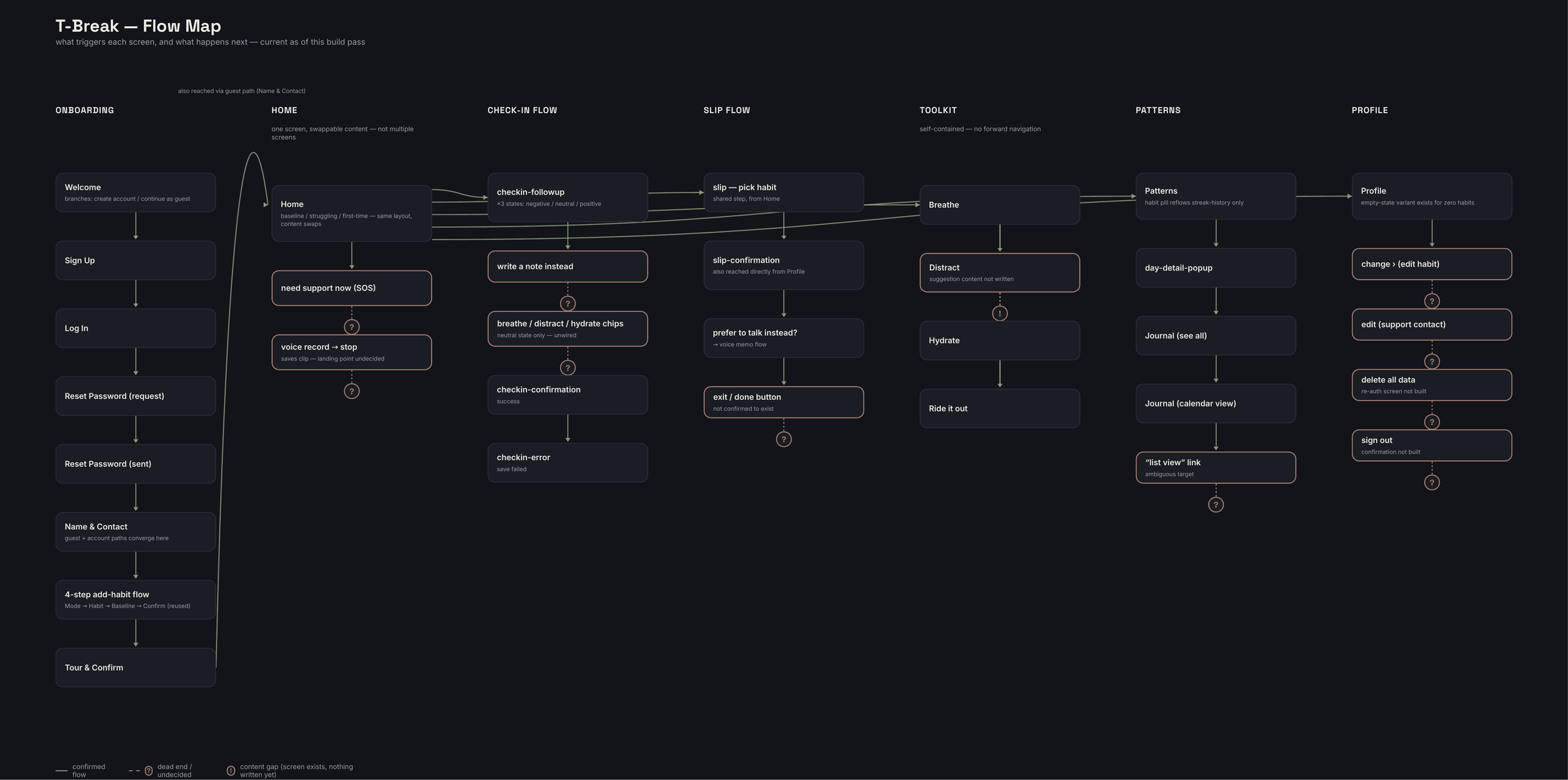This screenshot has width=1568, height=780.
Task: Select the voice record → stop node
Action: coord(351,352)
